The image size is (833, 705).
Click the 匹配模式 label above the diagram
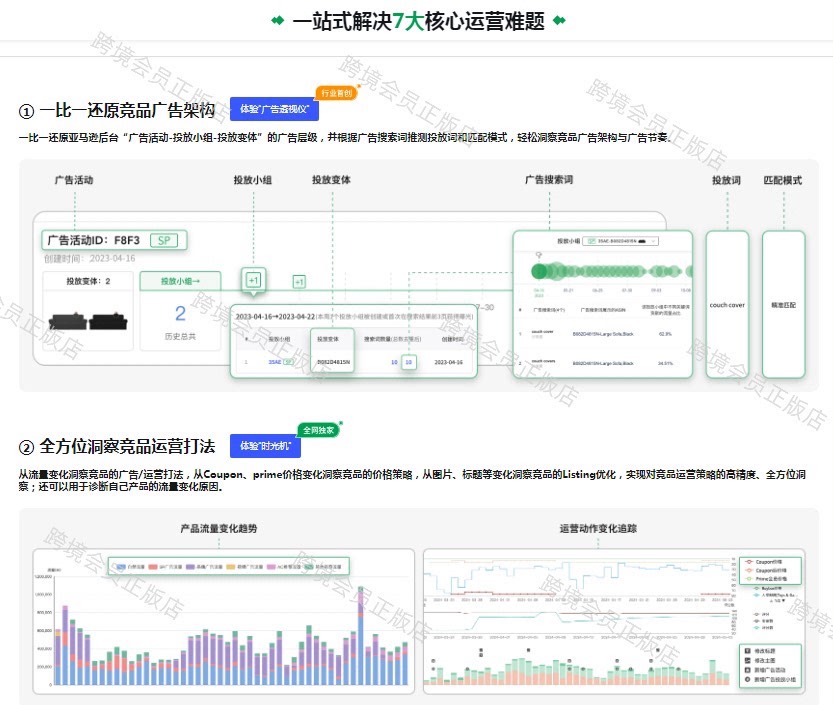pyautogui.click(x=783, y=180)
